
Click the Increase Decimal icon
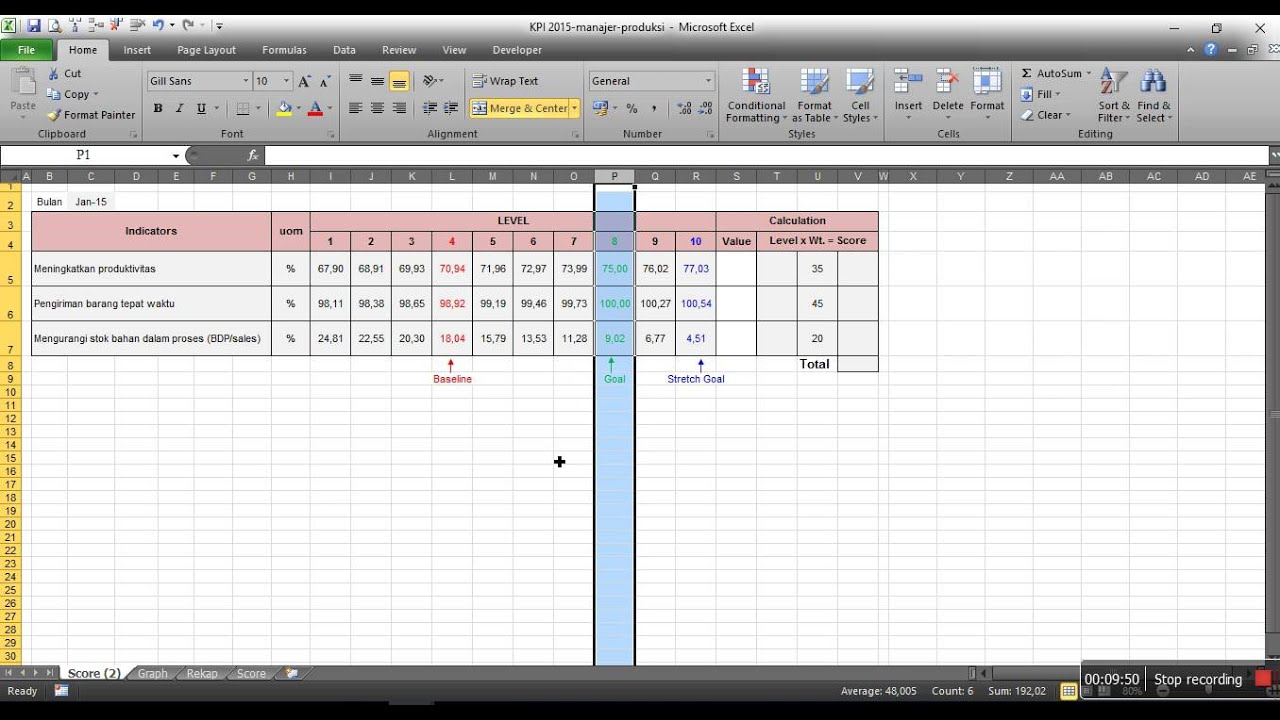pos(684,108)
